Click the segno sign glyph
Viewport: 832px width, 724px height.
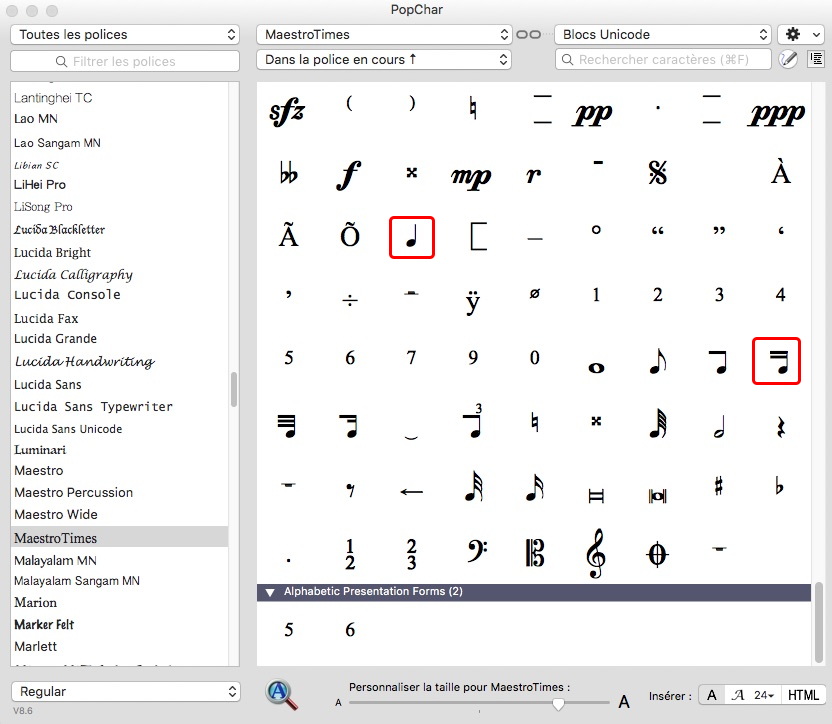657,173
